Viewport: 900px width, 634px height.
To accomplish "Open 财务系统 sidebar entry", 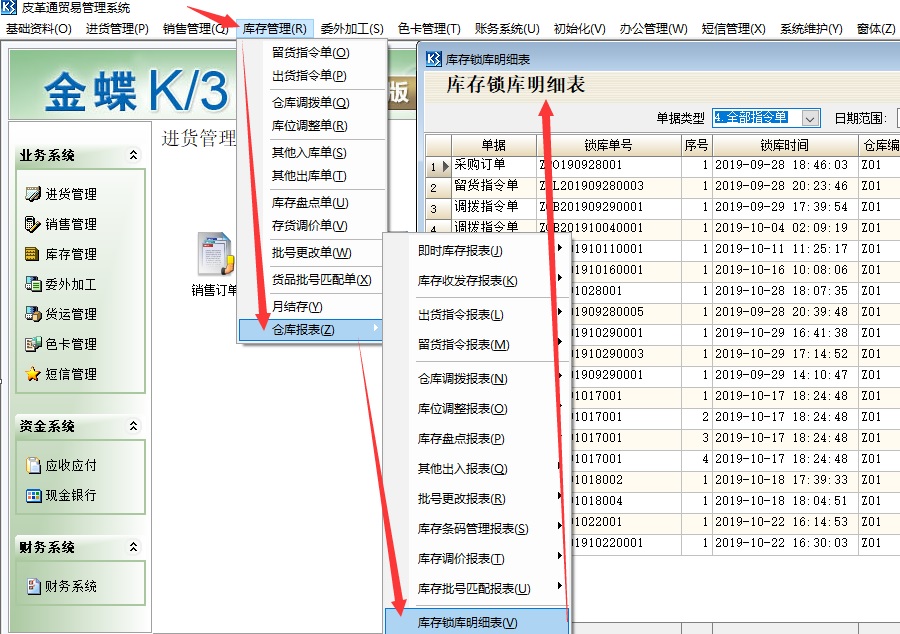I will pos(33,586).
